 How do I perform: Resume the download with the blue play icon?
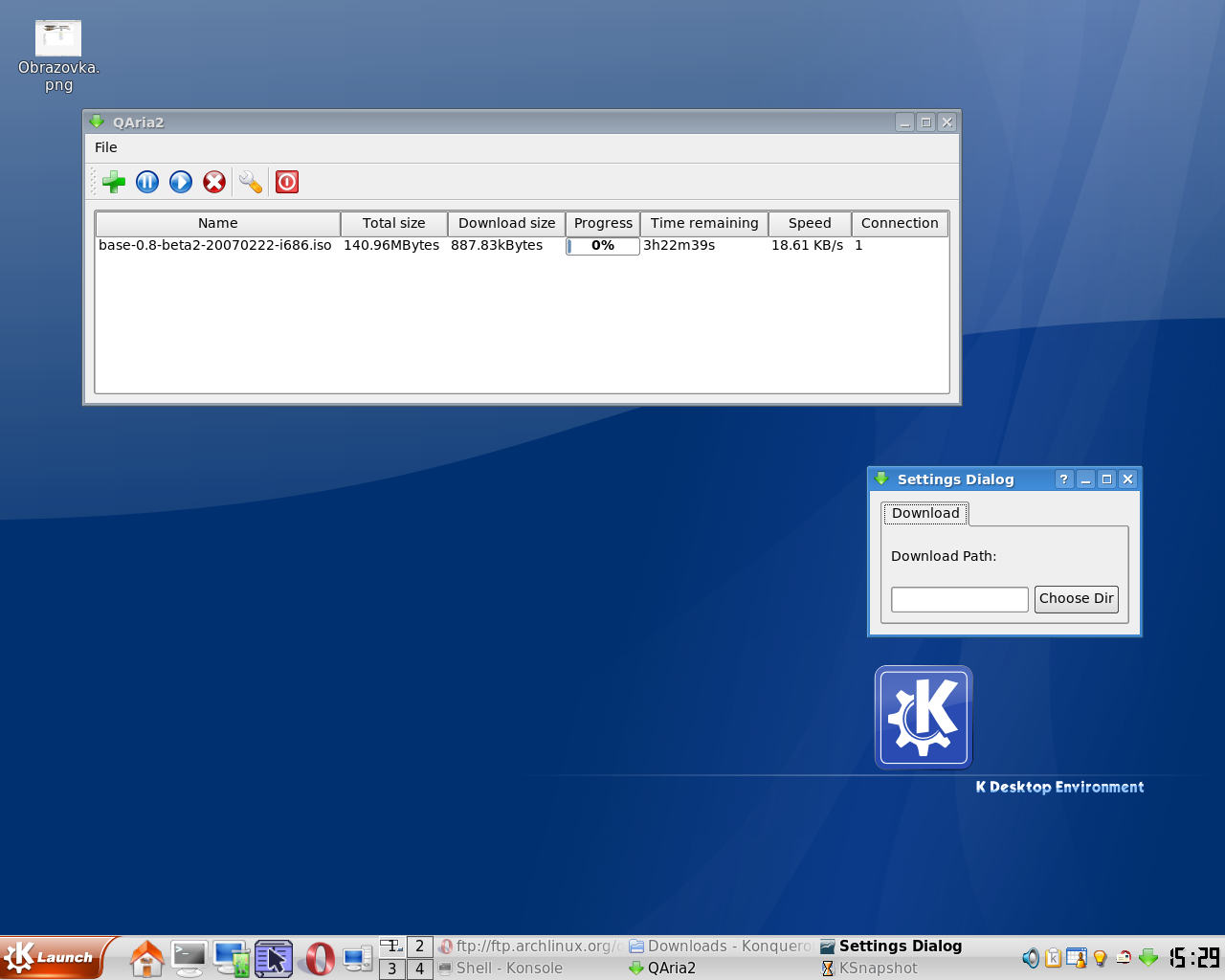click(x=181, y=182)
